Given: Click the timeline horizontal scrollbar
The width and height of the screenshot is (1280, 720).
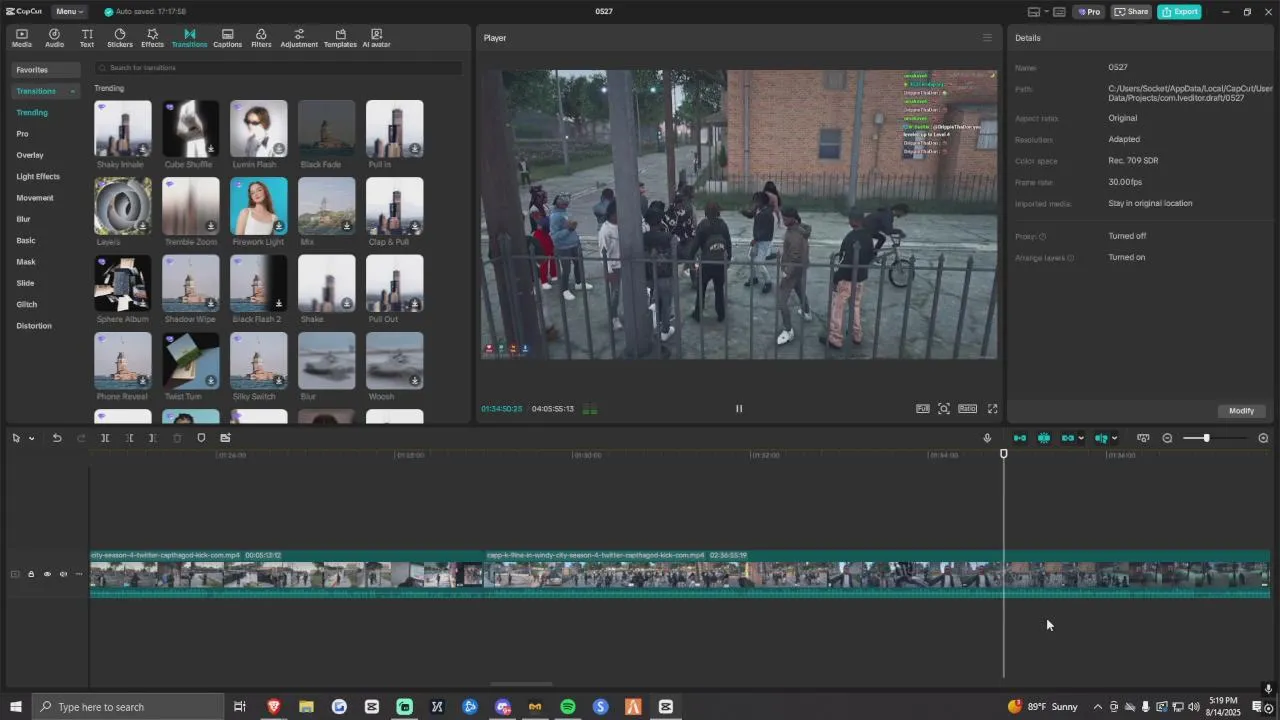Looking at the screenshot, I should click(521, 685).
